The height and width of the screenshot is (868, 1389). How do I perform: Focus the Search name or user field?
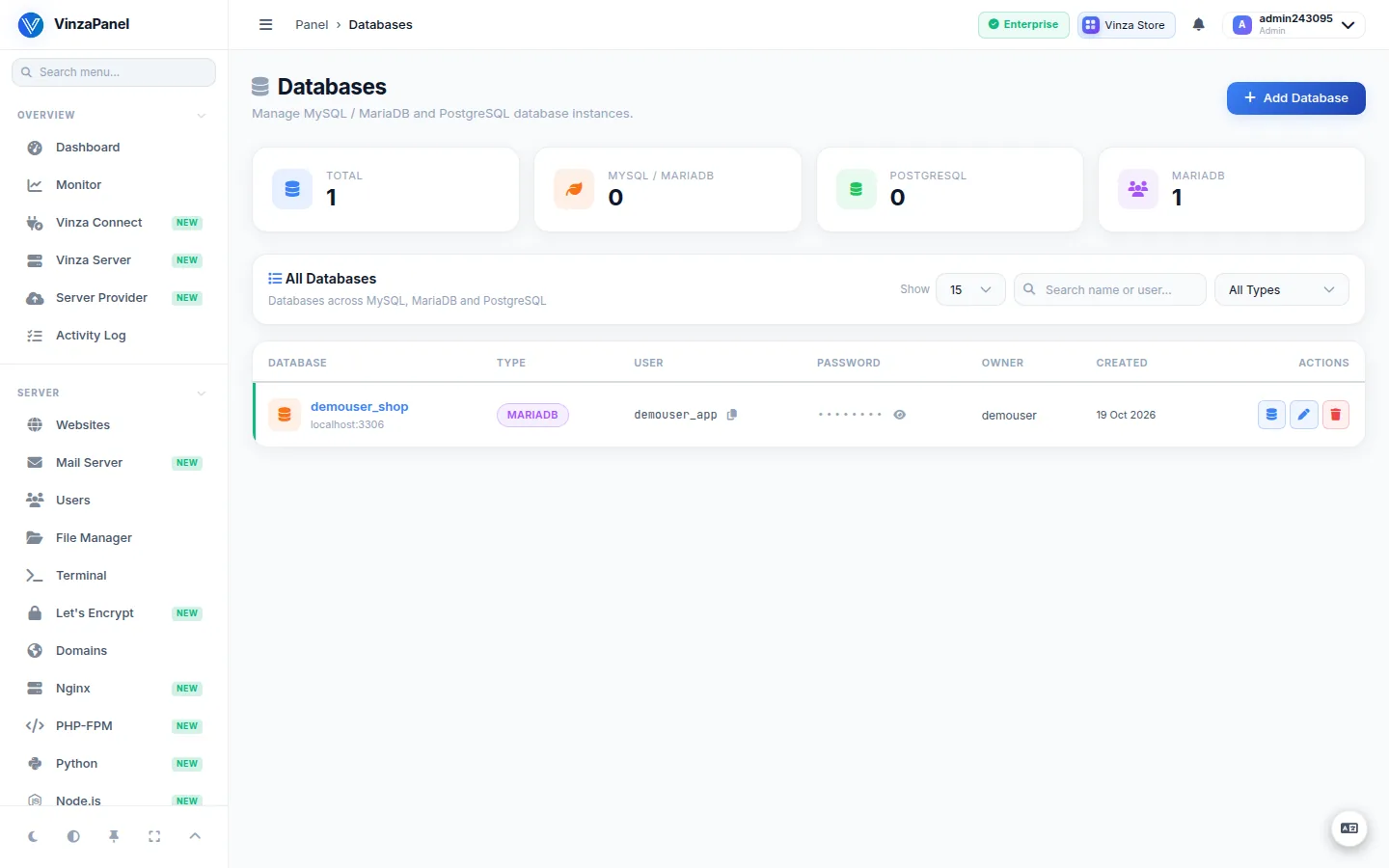click(1110, 289)
